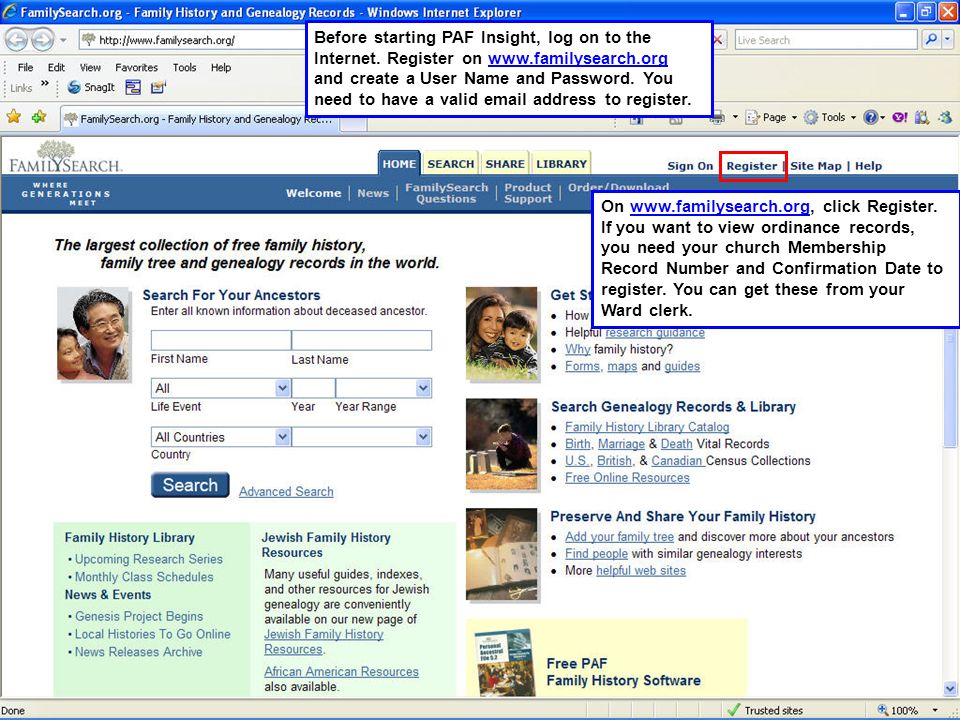Image resolution: width=960 pixels, height=720 pixels.
Task: Click the Messenger icon at toolbar end
Action: click(x=945, y=117)
